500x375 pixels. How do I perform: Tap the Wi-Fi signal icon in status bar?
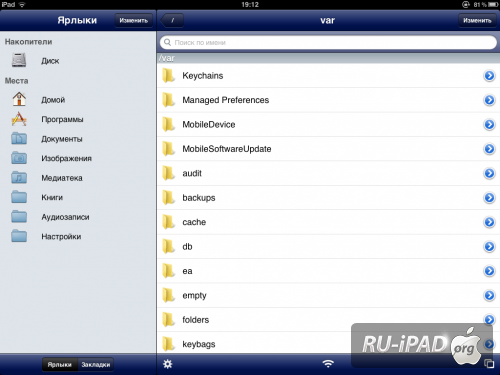pos(22,4)
